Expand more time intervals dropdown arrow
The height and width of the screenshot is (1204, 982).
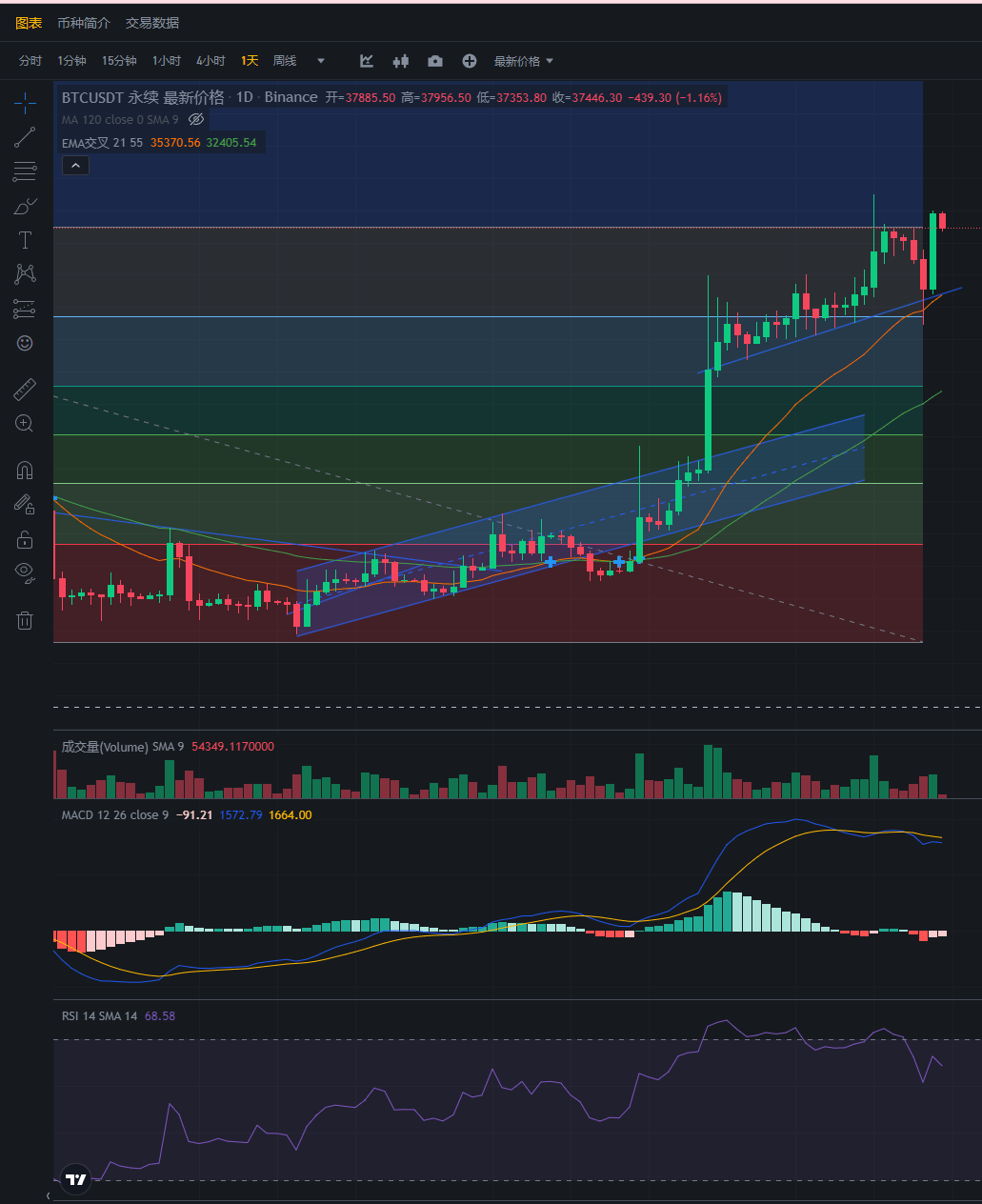click(321, 61)
